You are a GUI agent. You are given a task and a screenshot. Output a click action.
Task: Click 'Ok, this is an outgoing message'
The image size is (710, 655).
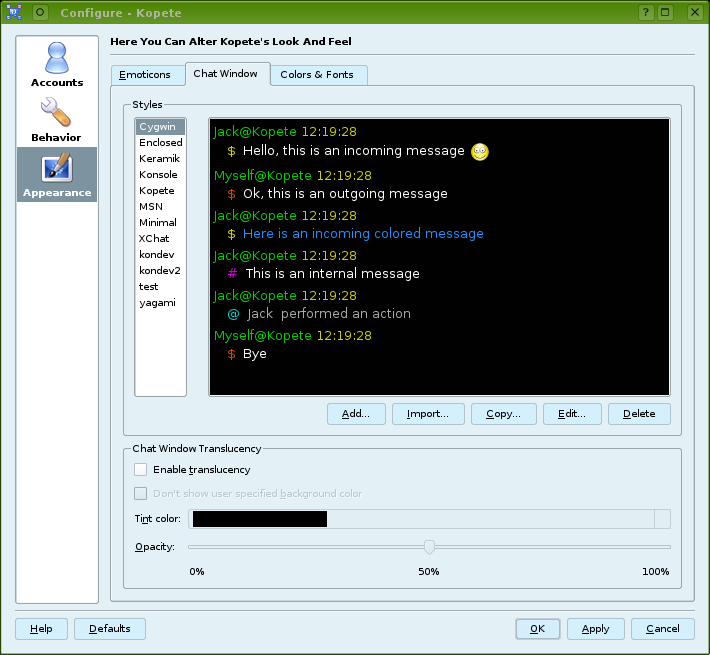[x=345, y=194]
